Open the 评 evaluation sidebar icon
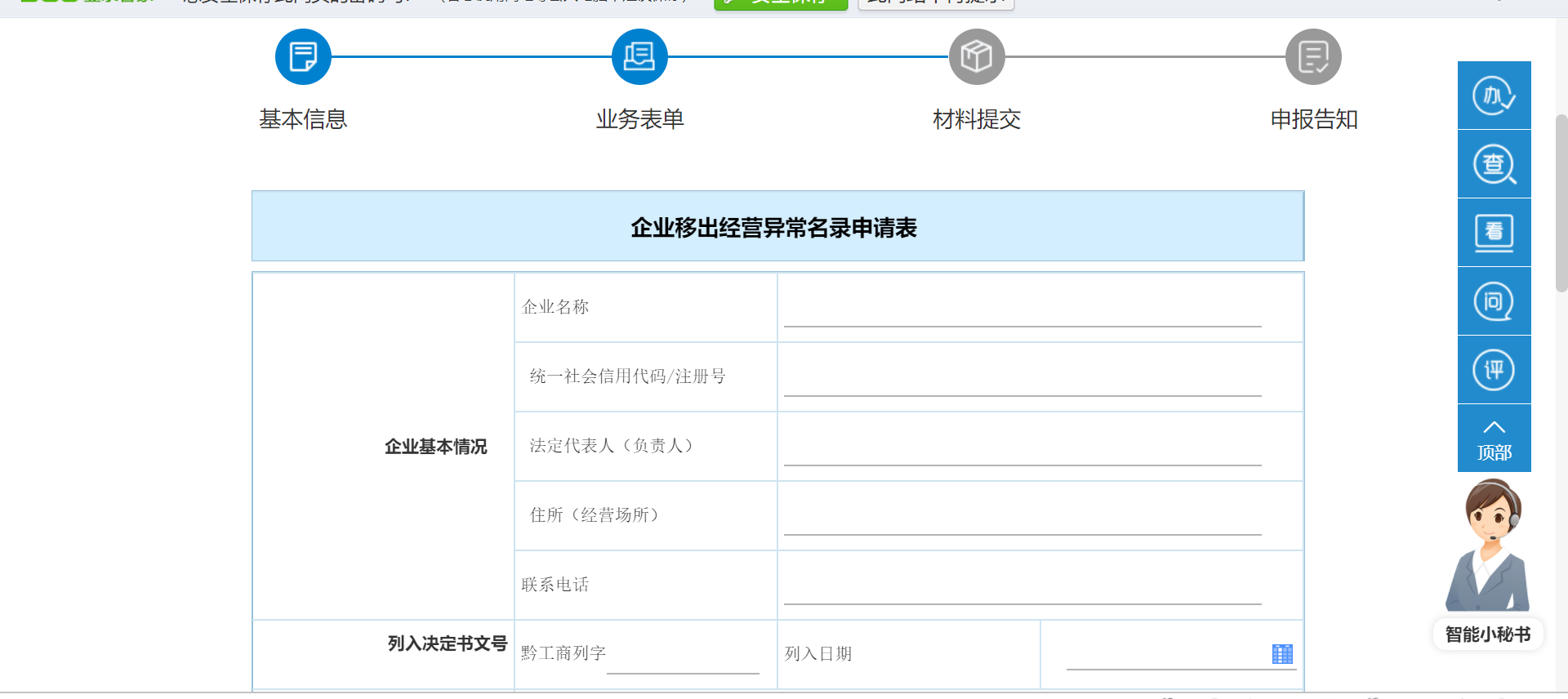This screenshot has width=1568, height=699. coord(1494,370)
